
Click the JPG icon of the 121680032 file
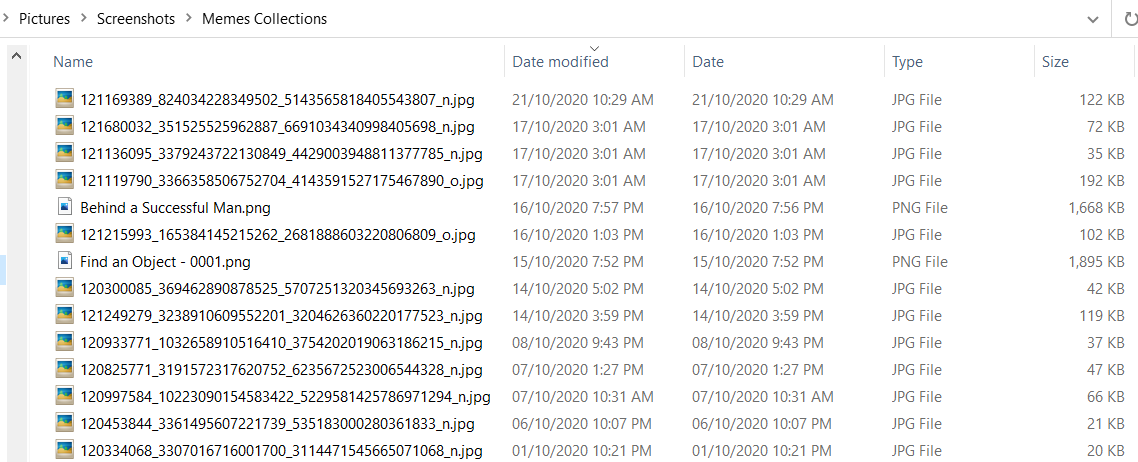point(65,126)
